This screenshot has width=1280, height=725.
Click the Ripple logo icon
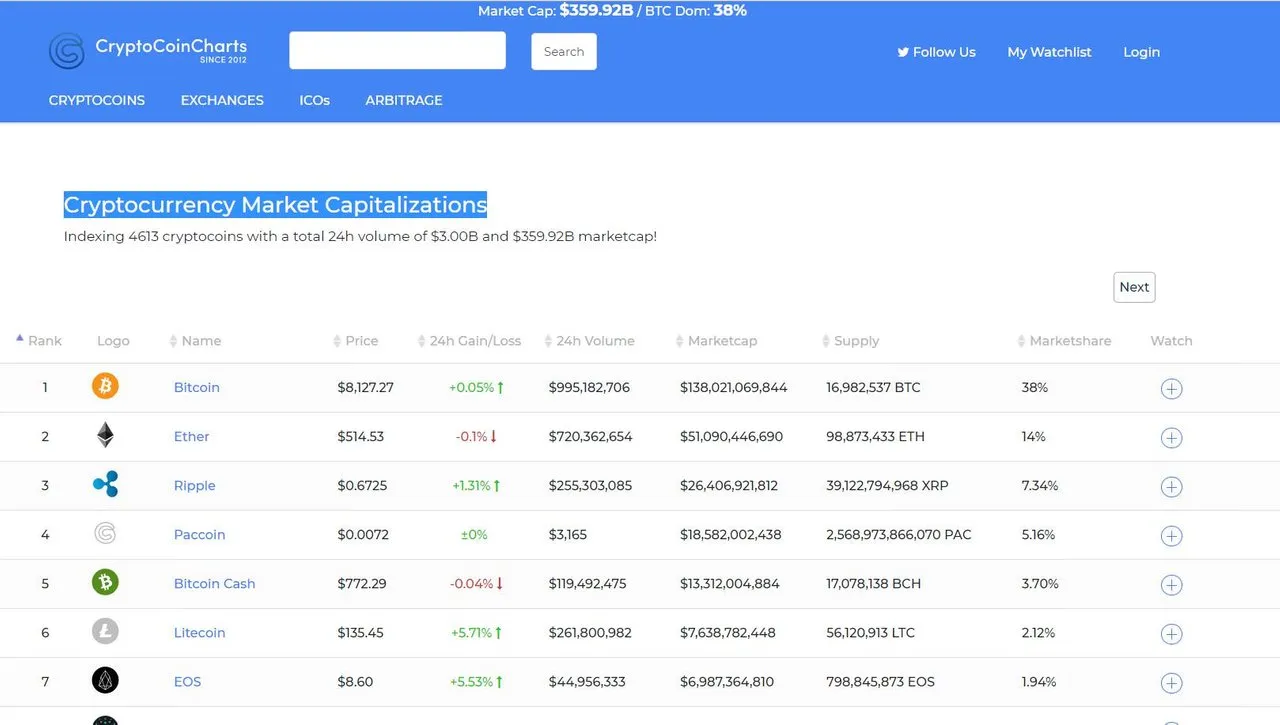(x=105, y=484)
